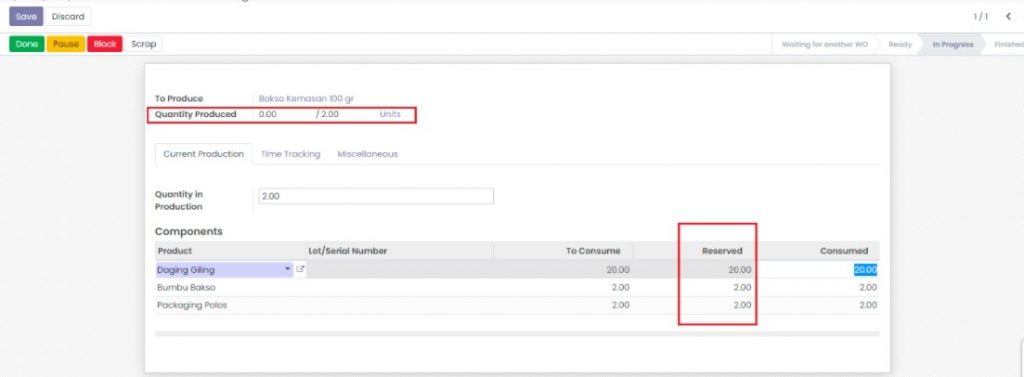
Task: Sort by To Consume column header
Action: pyautogui.click(x=563, y=251)
